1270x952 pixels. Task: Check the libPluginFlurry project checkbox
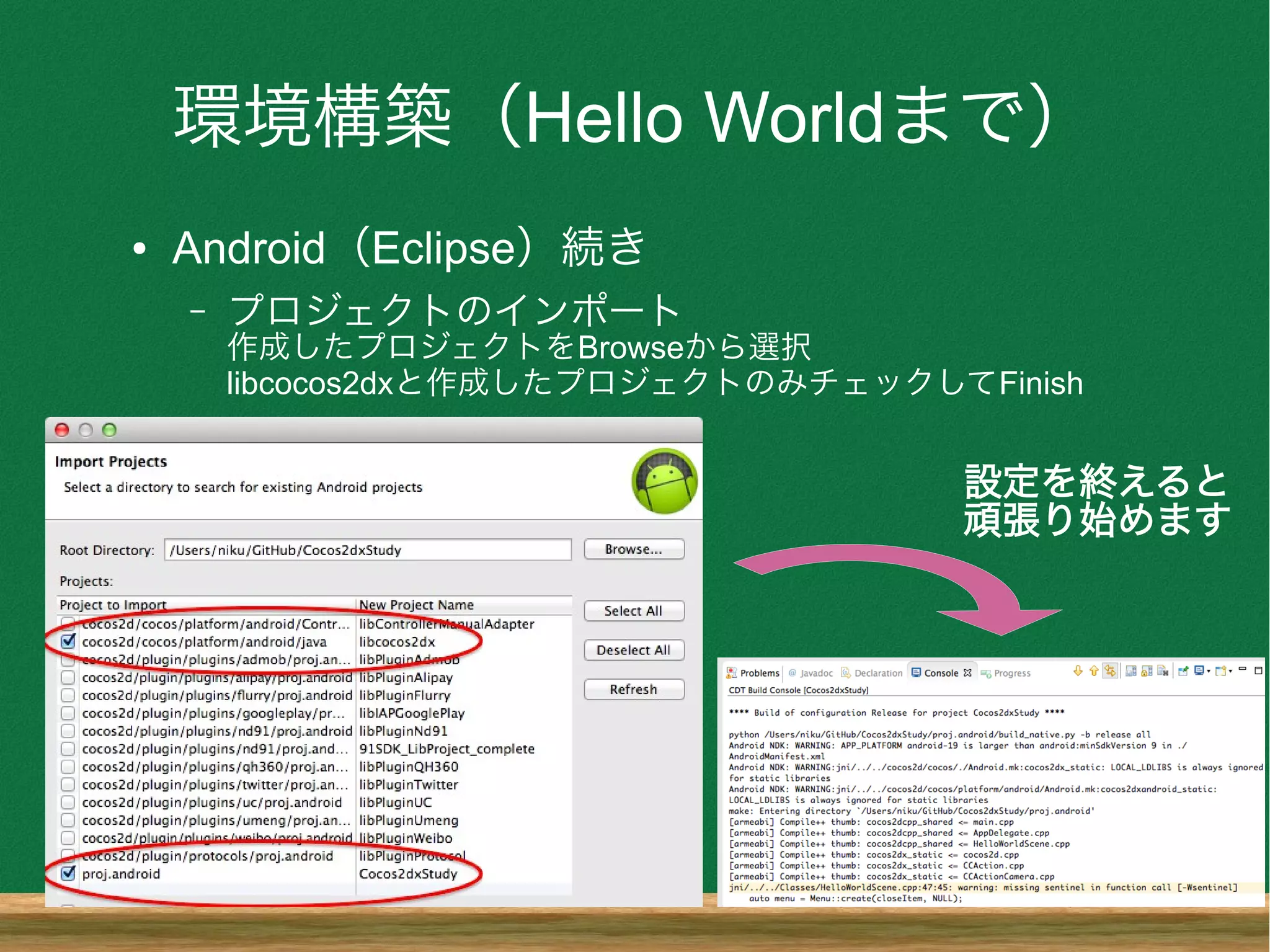68,695
